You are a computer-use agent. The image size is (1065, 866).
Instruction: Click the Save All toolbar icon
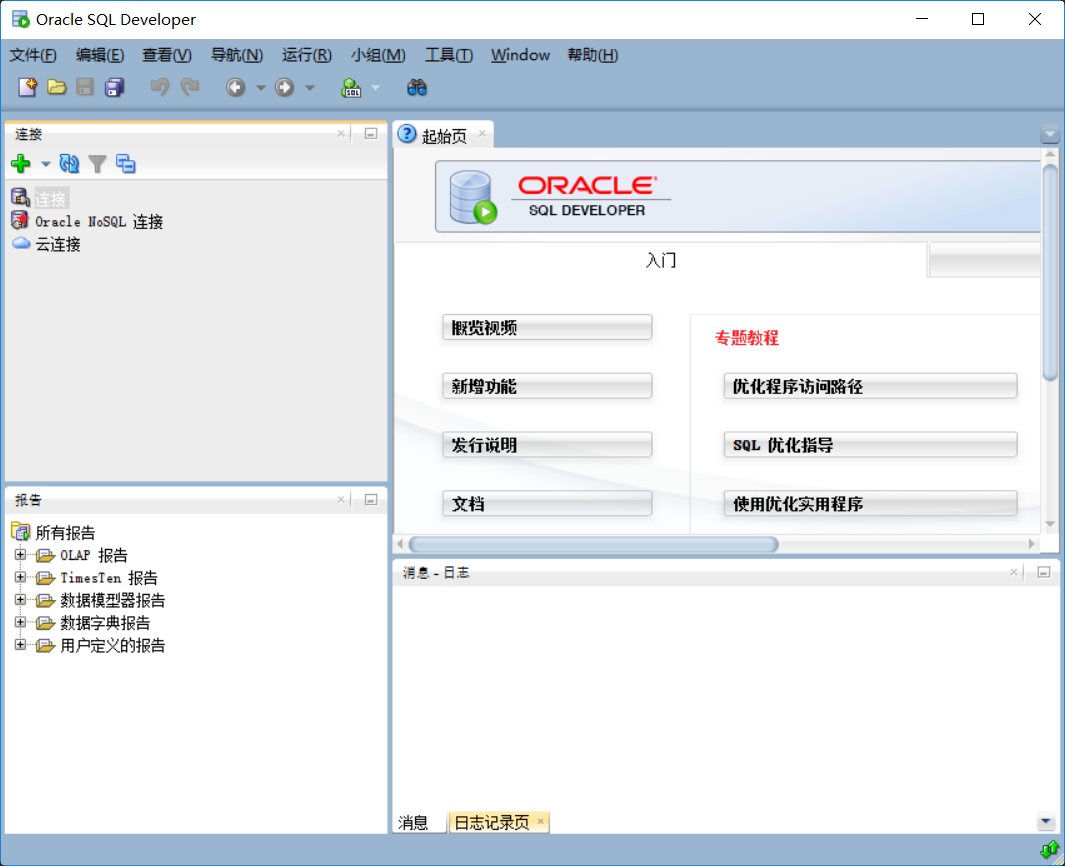tap(115, 88)
